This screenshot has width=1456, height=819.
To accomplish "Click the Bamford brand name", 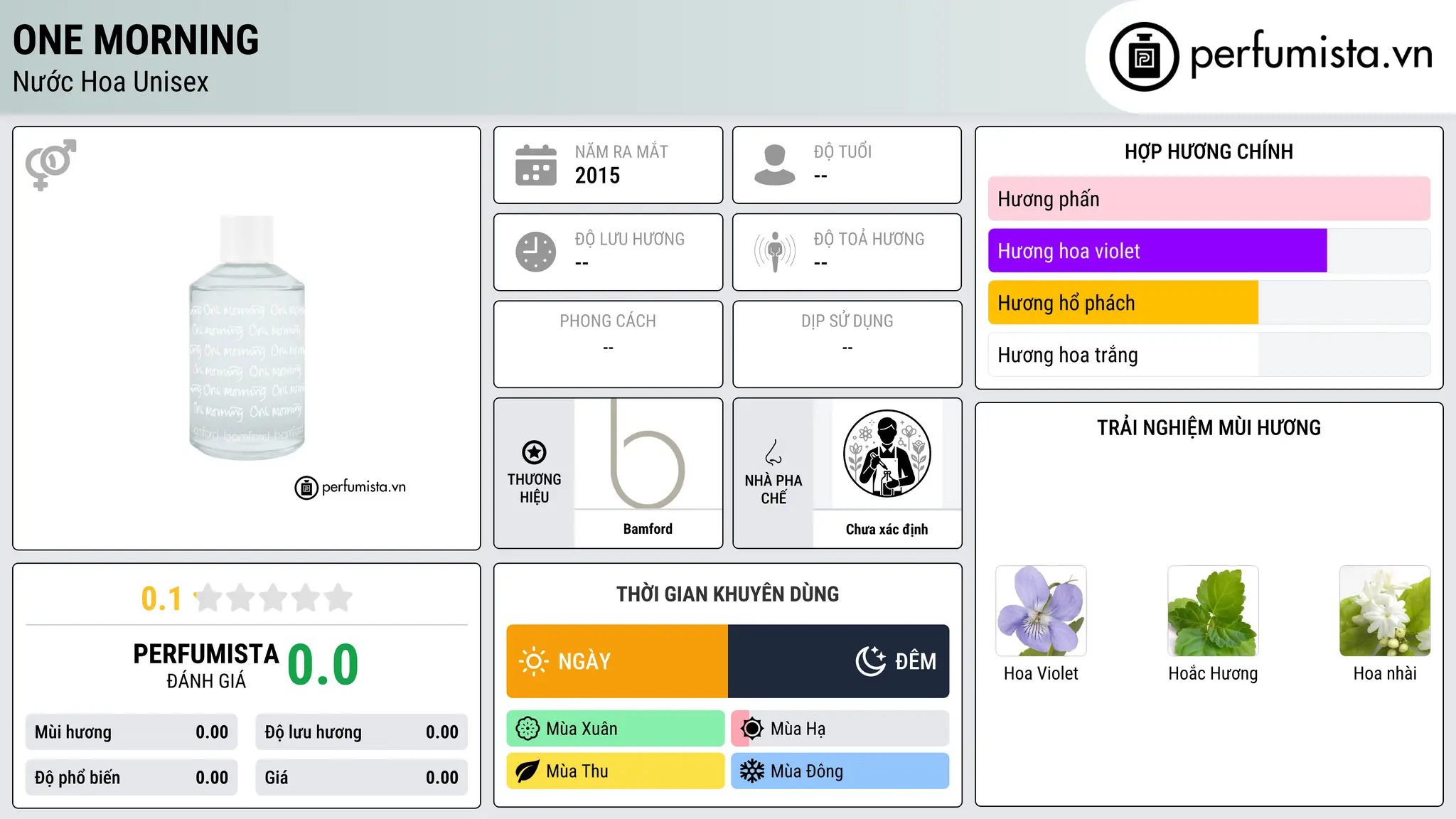I will (648, 529).
